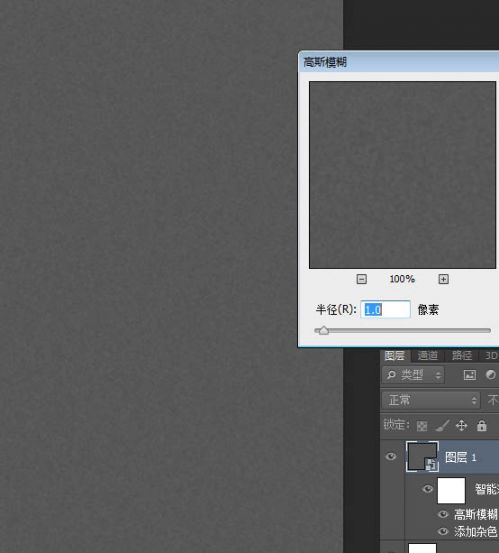Image resolution: width=499 pixels, height=553 pixels.
Task: Zoom out the Gaussian blur preview
Action: 361,279
